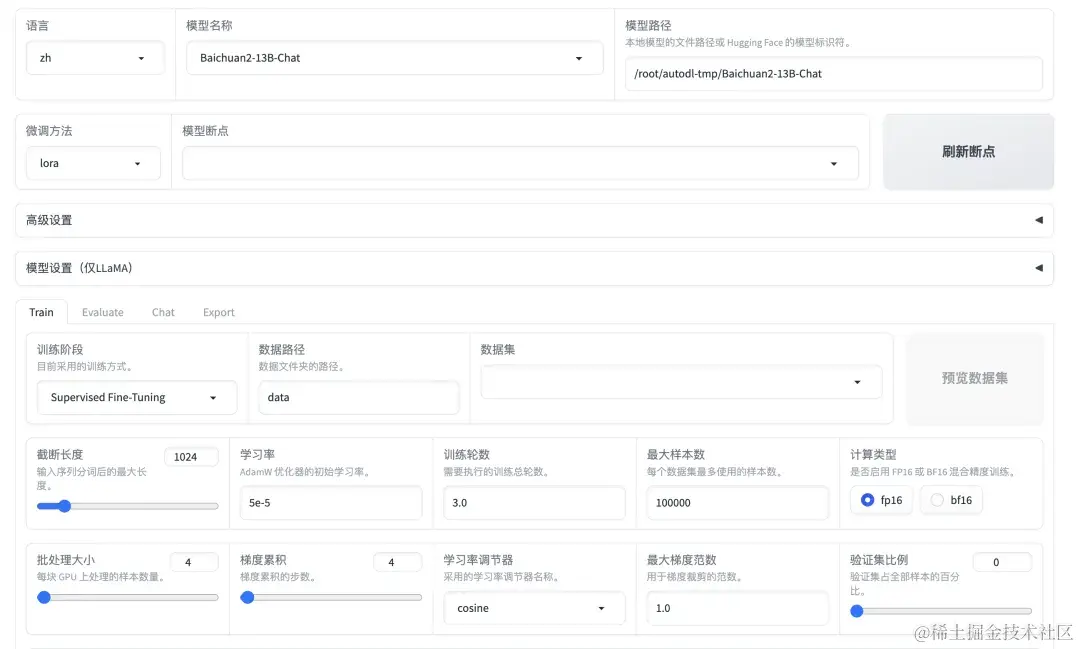Click the 学习率 field showing 5e-5

pyautogui.click(x=331, y=503)
